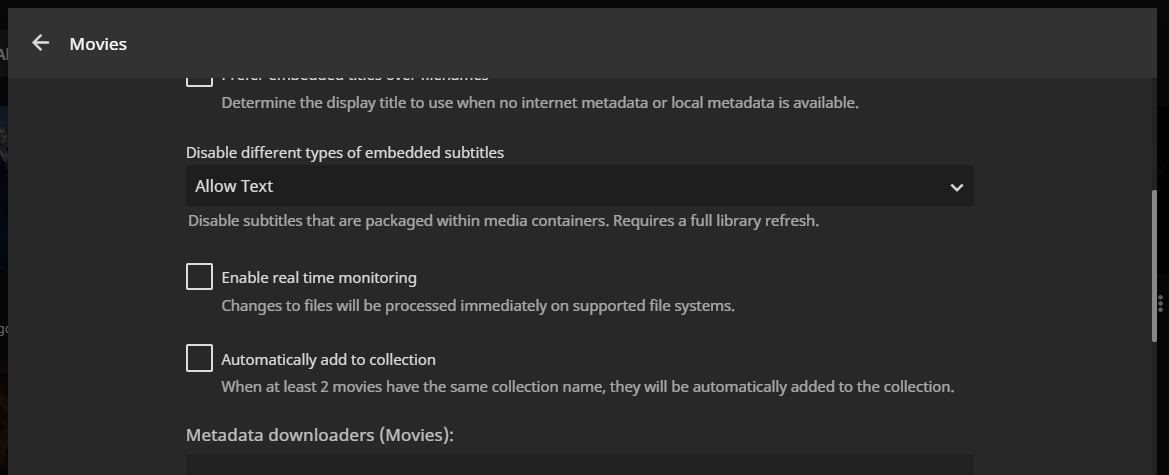Click the collection description about 2 movies
The image size is (1169, 475).
[587, 387]
